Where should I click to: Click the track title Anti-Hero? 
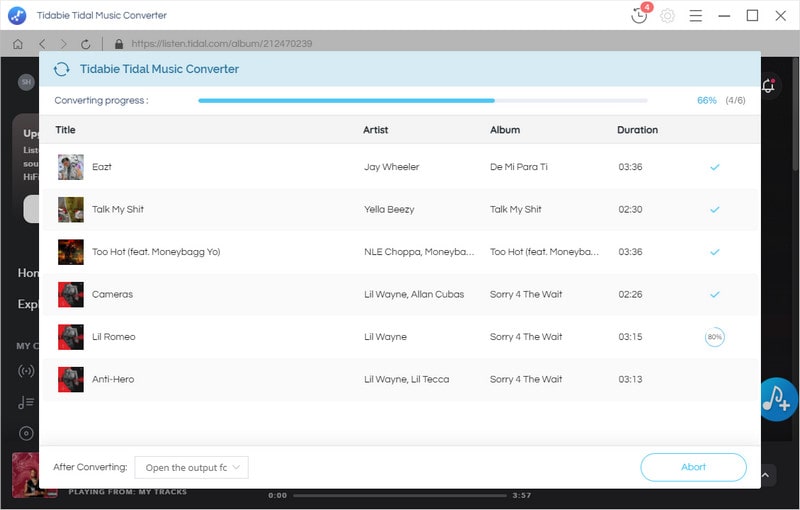113,379
